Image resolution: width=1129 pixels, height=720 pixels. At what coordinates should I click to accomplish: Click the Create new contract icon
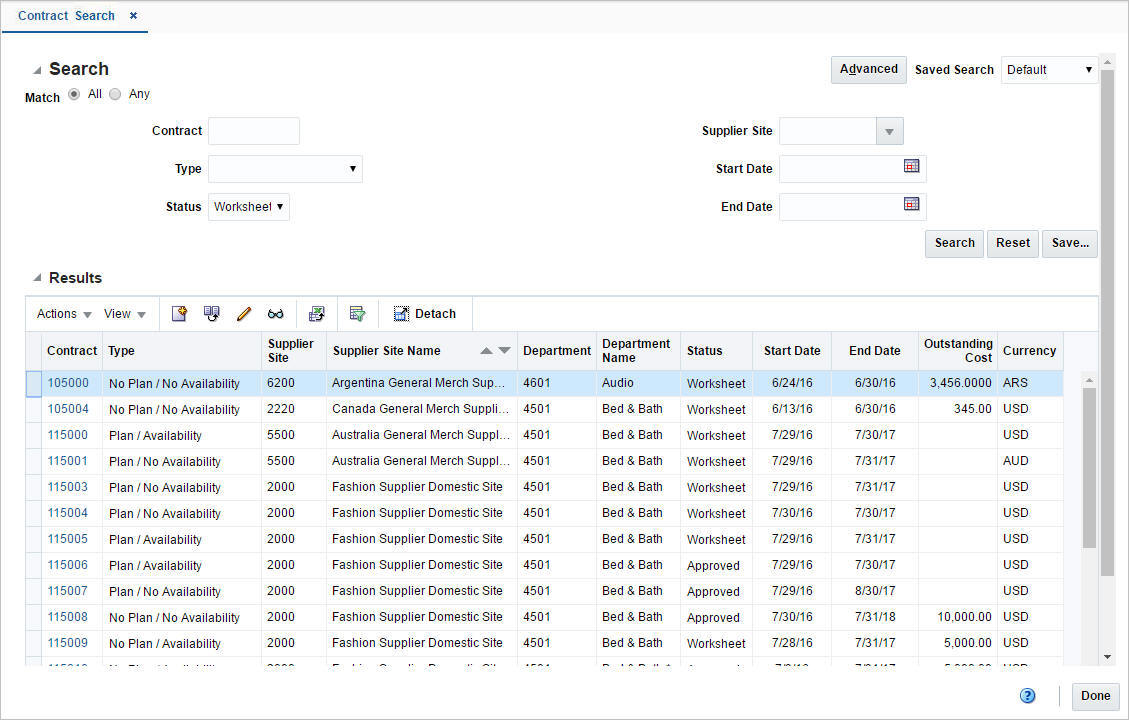point(179,313)
